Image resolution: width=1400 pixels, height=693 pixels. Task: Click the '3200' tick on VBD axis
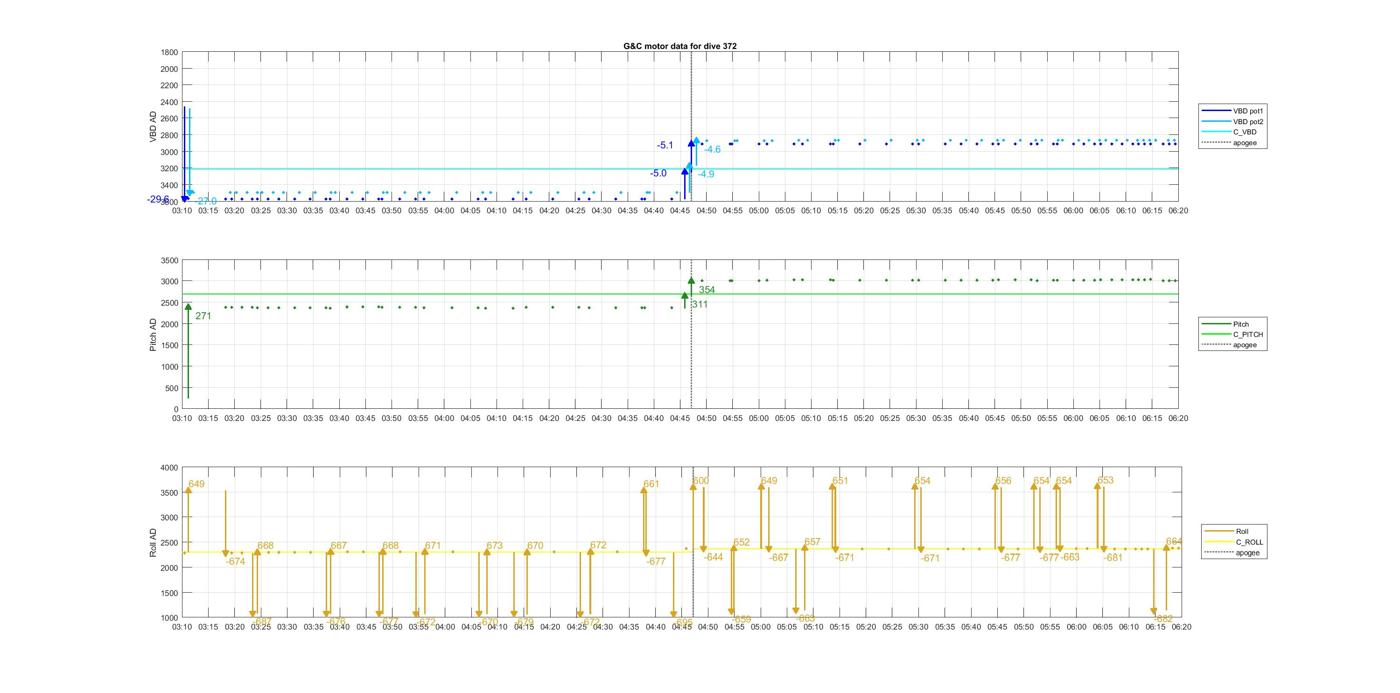click(169, 169)
